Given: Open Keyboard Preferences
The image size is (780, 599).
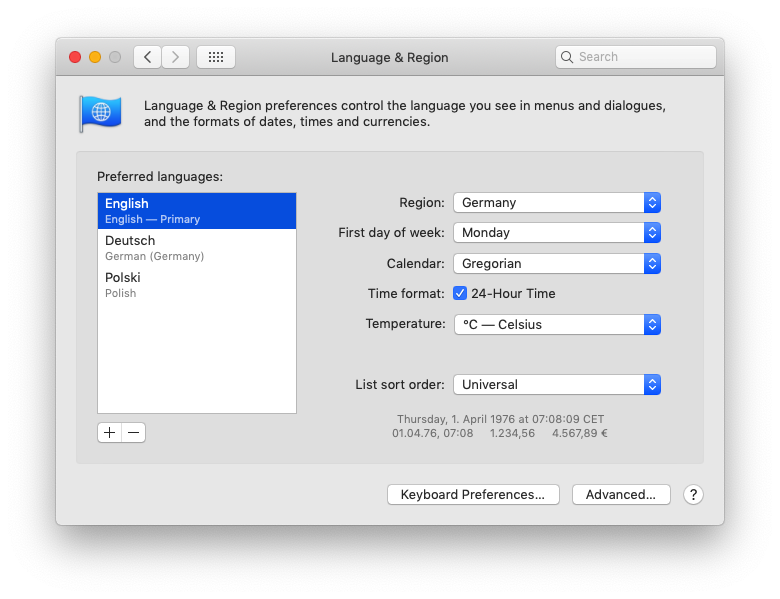Looking at the screenshot, I should tap(472, 494).
